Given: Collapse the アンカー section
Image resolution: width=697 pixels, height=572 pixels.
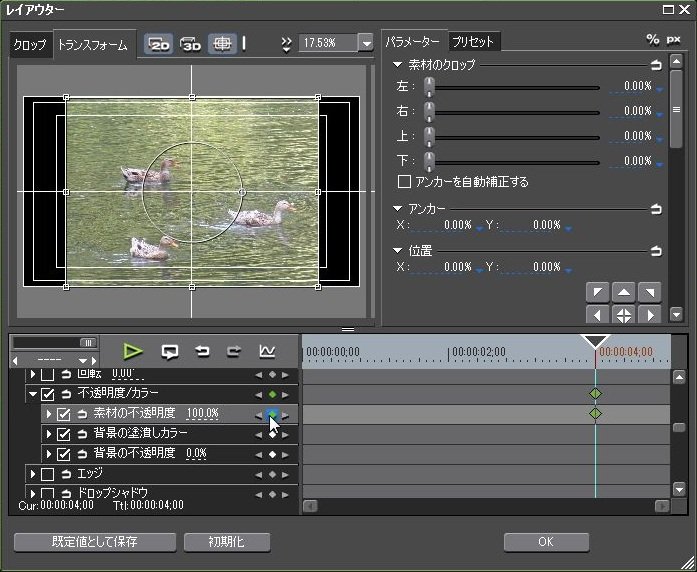Looking at the screenshot, I should click(x=398, y=208).
